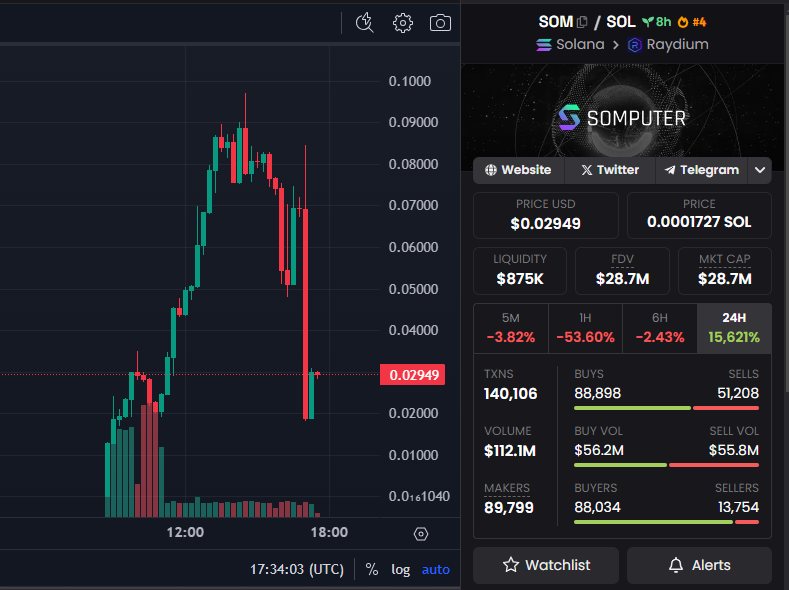Select the 6H timeframe tab
Screen dimensions: 789x590
coord(660,328)
